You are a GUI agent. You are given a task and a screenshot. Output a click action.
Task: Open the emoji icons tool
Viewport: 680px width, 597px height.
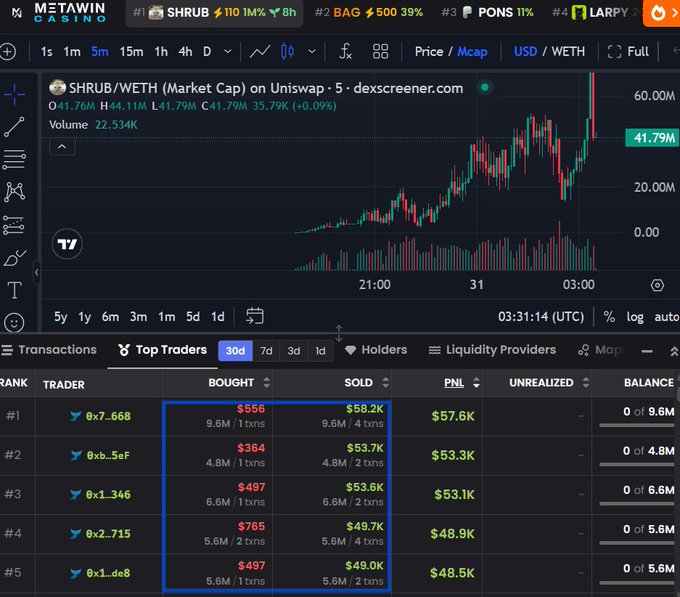tap(14, 323)
